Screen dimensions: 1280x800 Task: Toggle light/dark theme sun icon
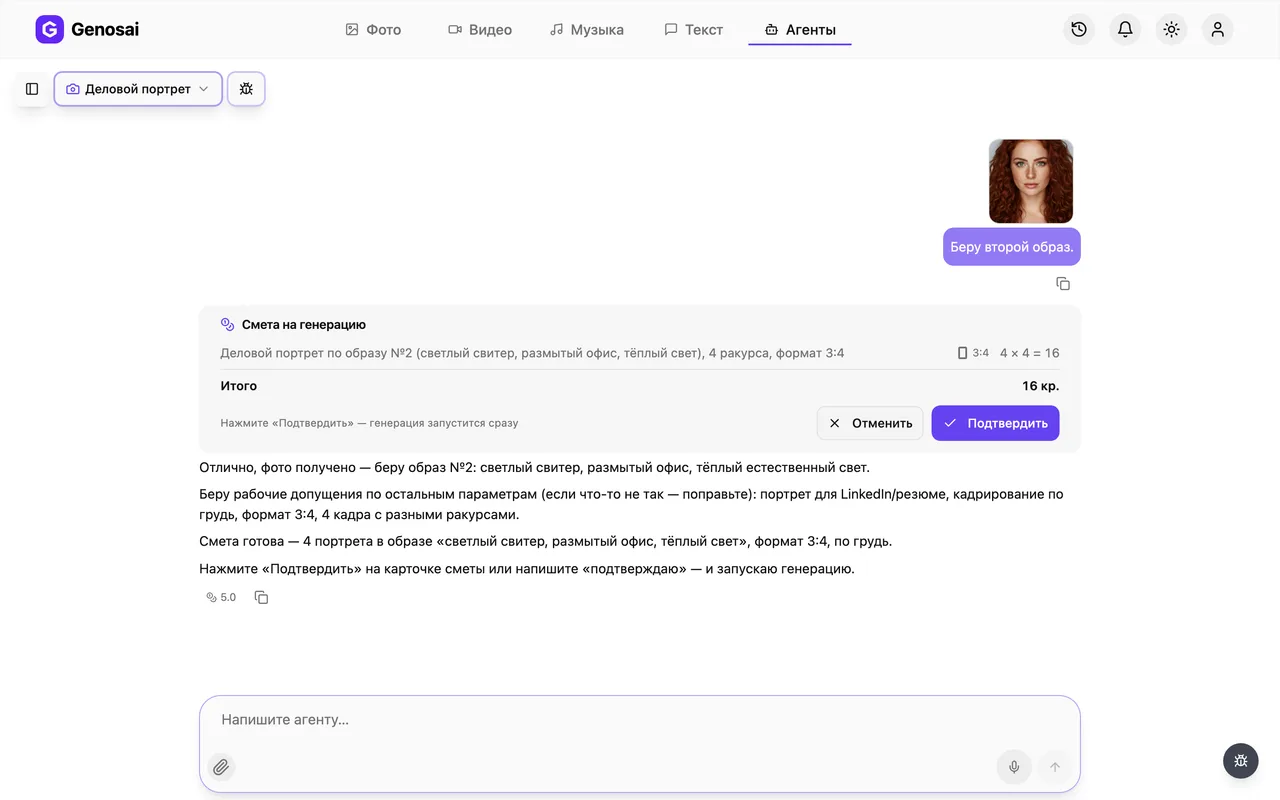pyautogui.click(x=1171, y=30)
